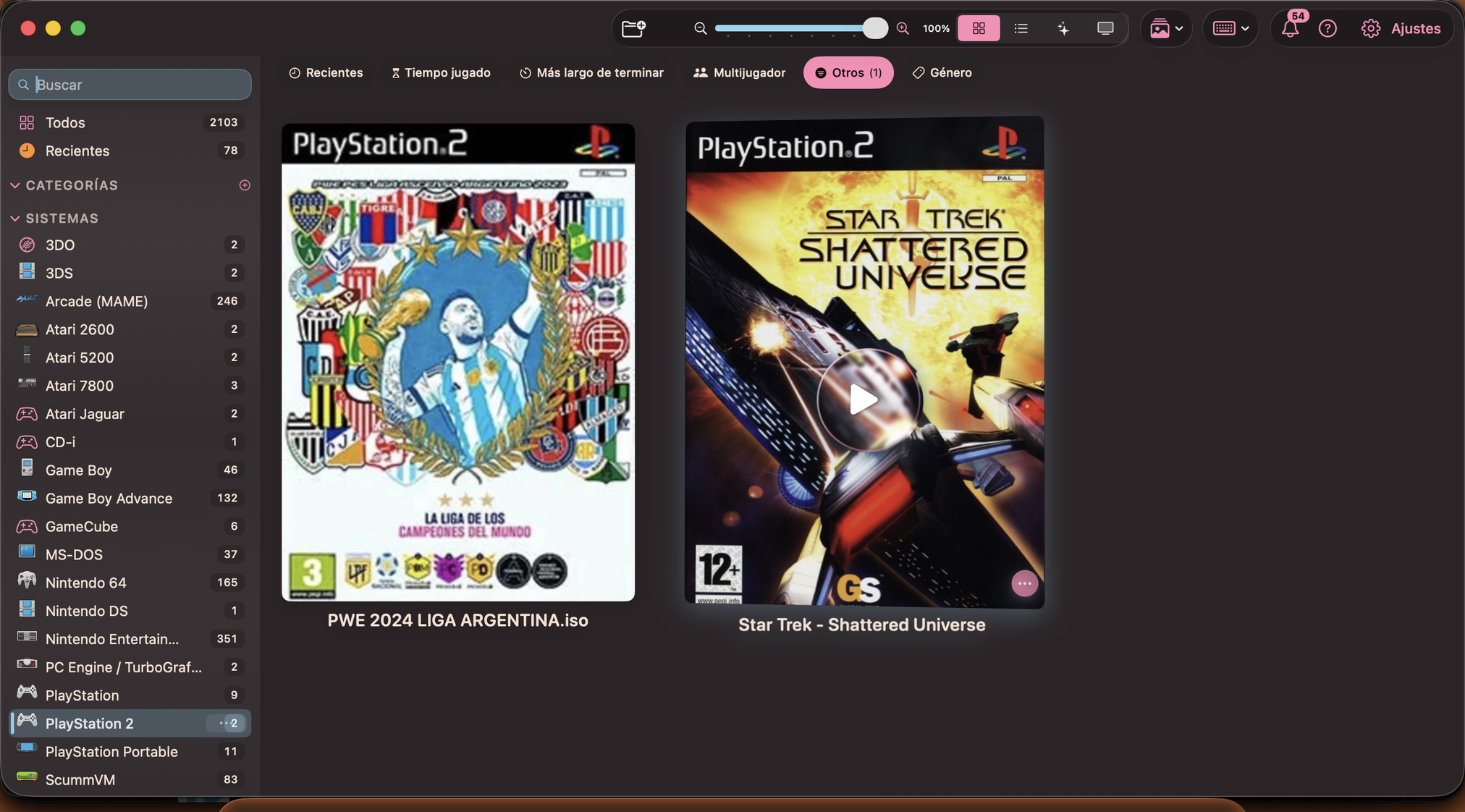The image size is (1465, 812).
Task: Open the keyboard input dropdown
Action: pos(1230,28)
